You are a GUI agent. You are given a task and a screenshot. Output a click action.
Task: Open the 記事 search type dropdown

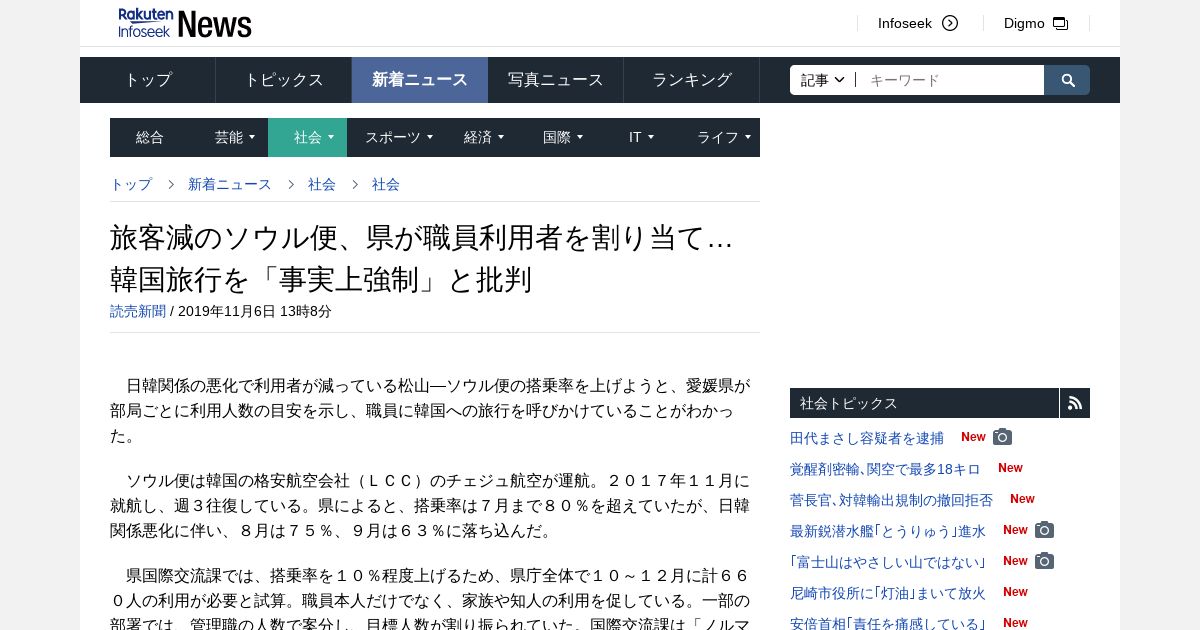(x=823, y=80)
